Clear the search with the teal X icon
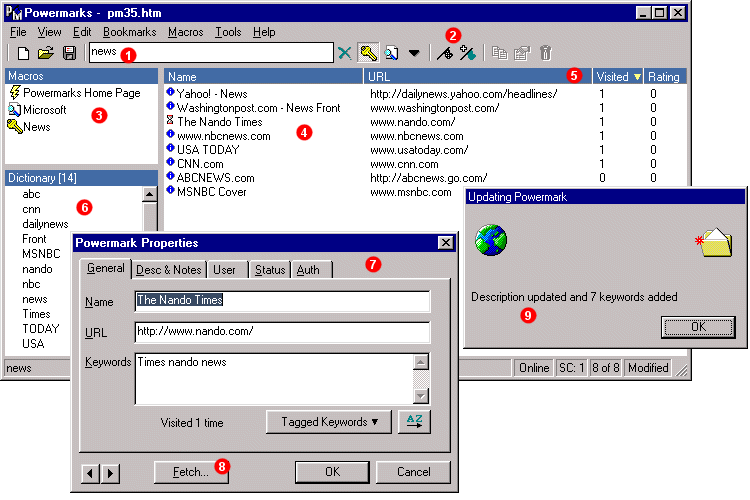Image resolution: width=750 pixels, height=500 pixels. 344,53
